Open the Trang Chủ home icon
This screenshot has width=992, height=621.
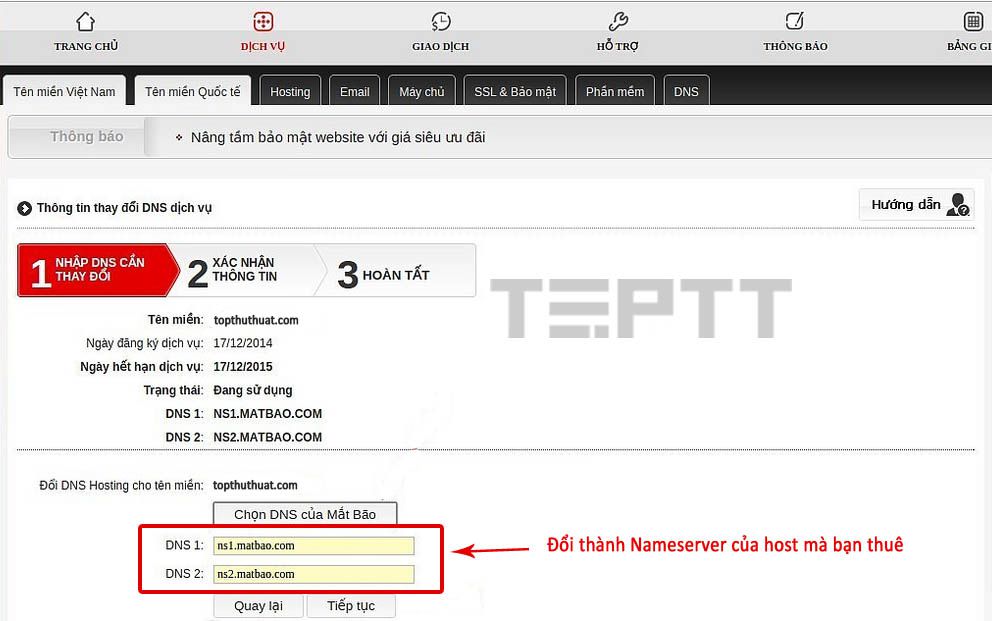click(x=85, y=22)
